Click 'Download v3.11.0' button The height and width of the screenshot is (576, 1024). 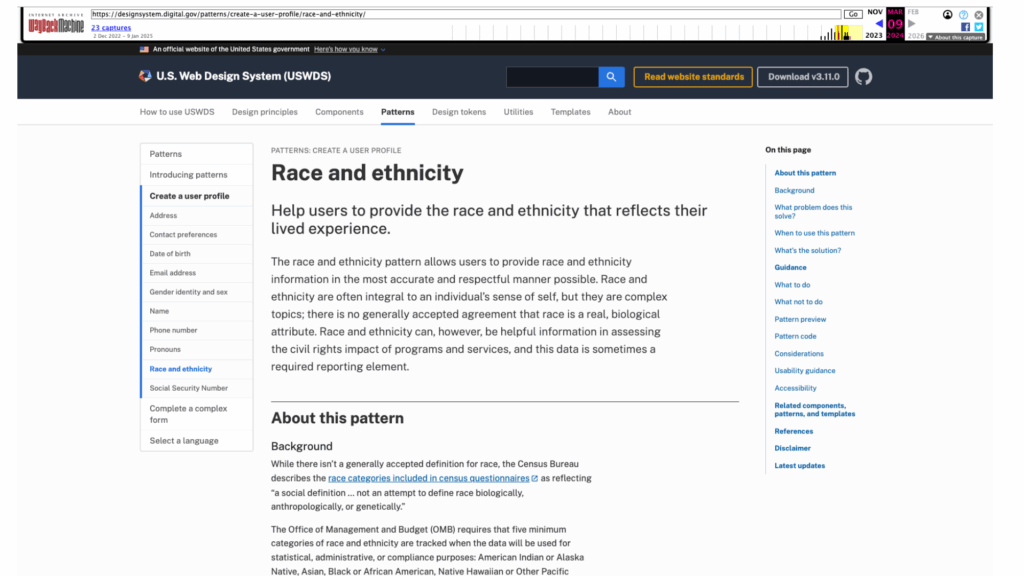tap(802, 77)
